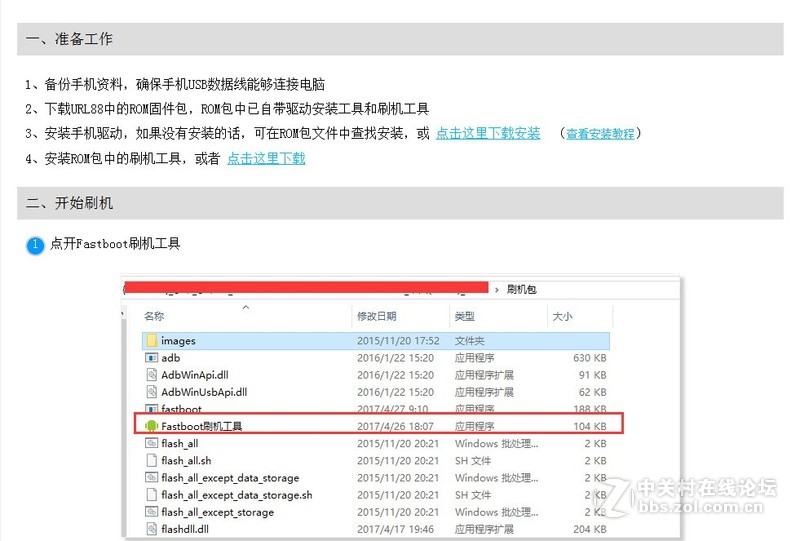Screen dimensions: 800x541
Task: Click the flash_all_except_data_storage batch icon
Action: point(152,478)
